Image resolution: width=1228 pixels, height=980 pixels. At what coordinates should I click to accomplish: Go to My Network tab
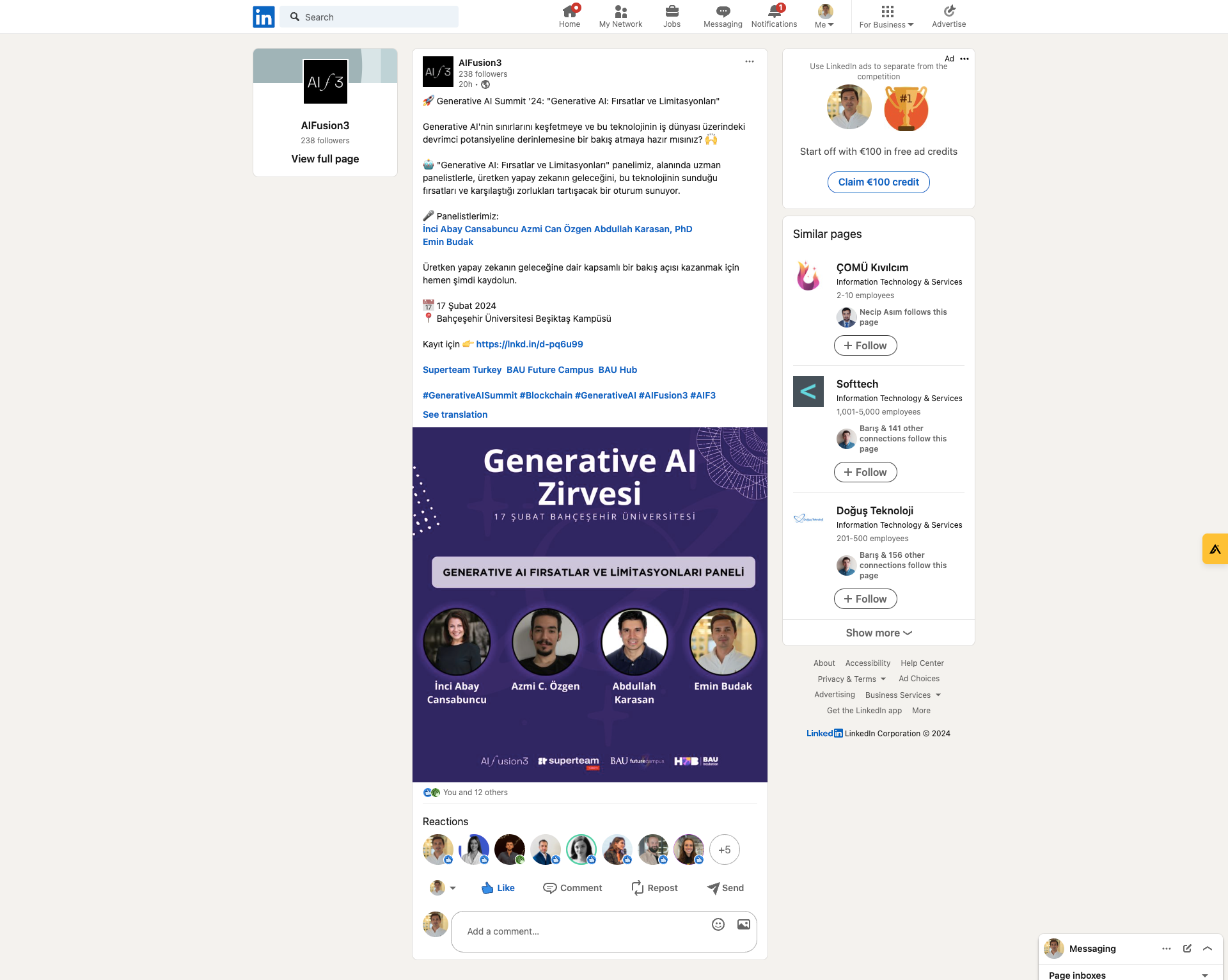tap(620, 16)
